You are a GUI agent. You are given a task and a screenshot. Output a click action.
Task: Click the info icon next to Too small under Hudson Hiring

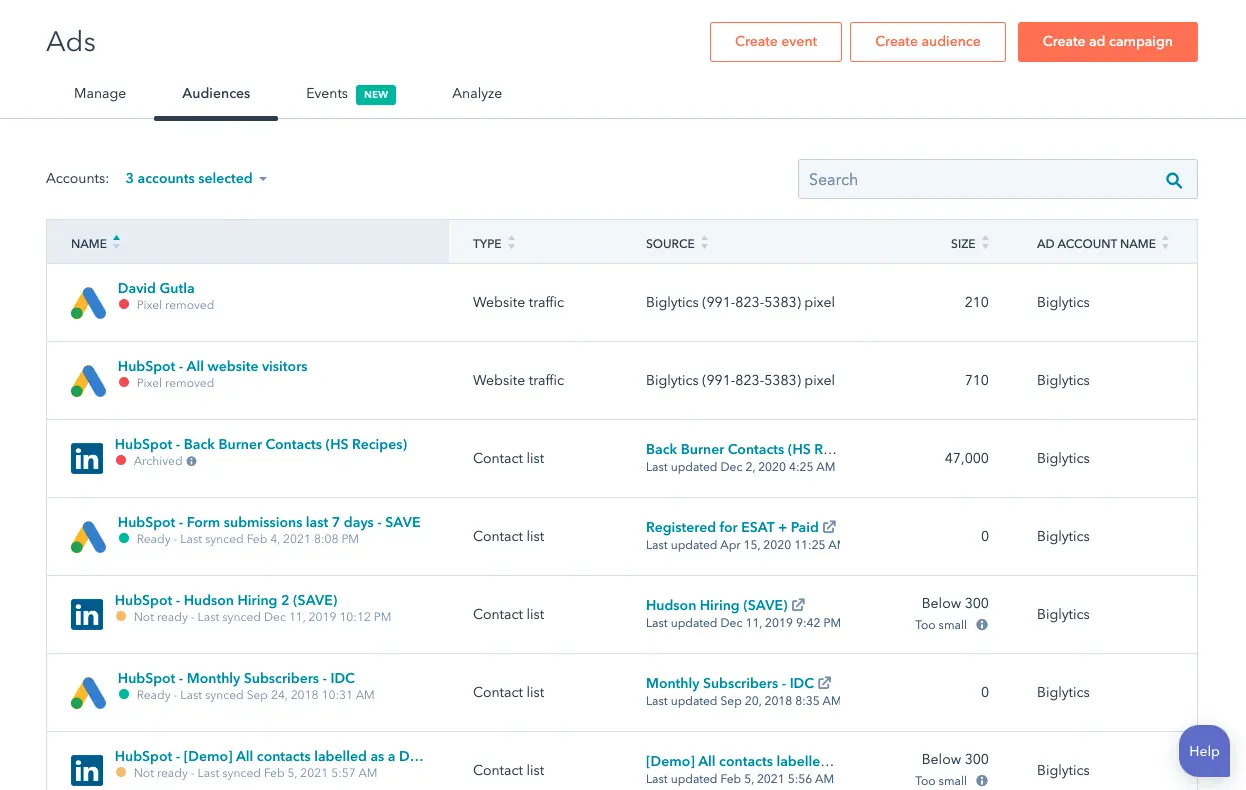[981, 624]
